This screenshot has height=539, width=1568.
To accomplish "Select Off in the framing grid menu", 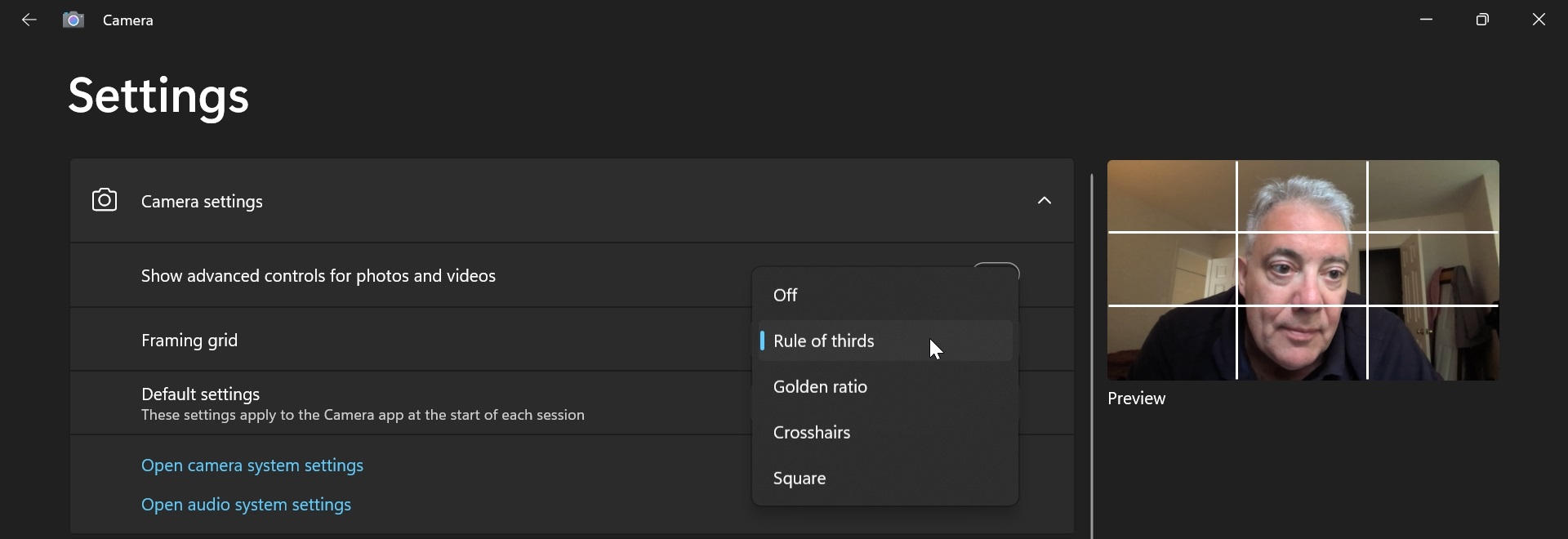I will click(786, 296).
